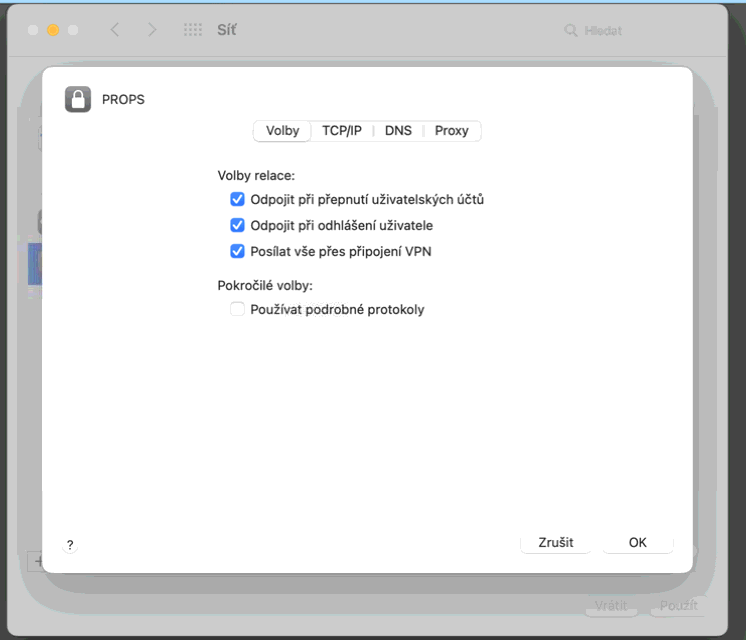
Task: Click the Použít button
Action: click(678, 606)
